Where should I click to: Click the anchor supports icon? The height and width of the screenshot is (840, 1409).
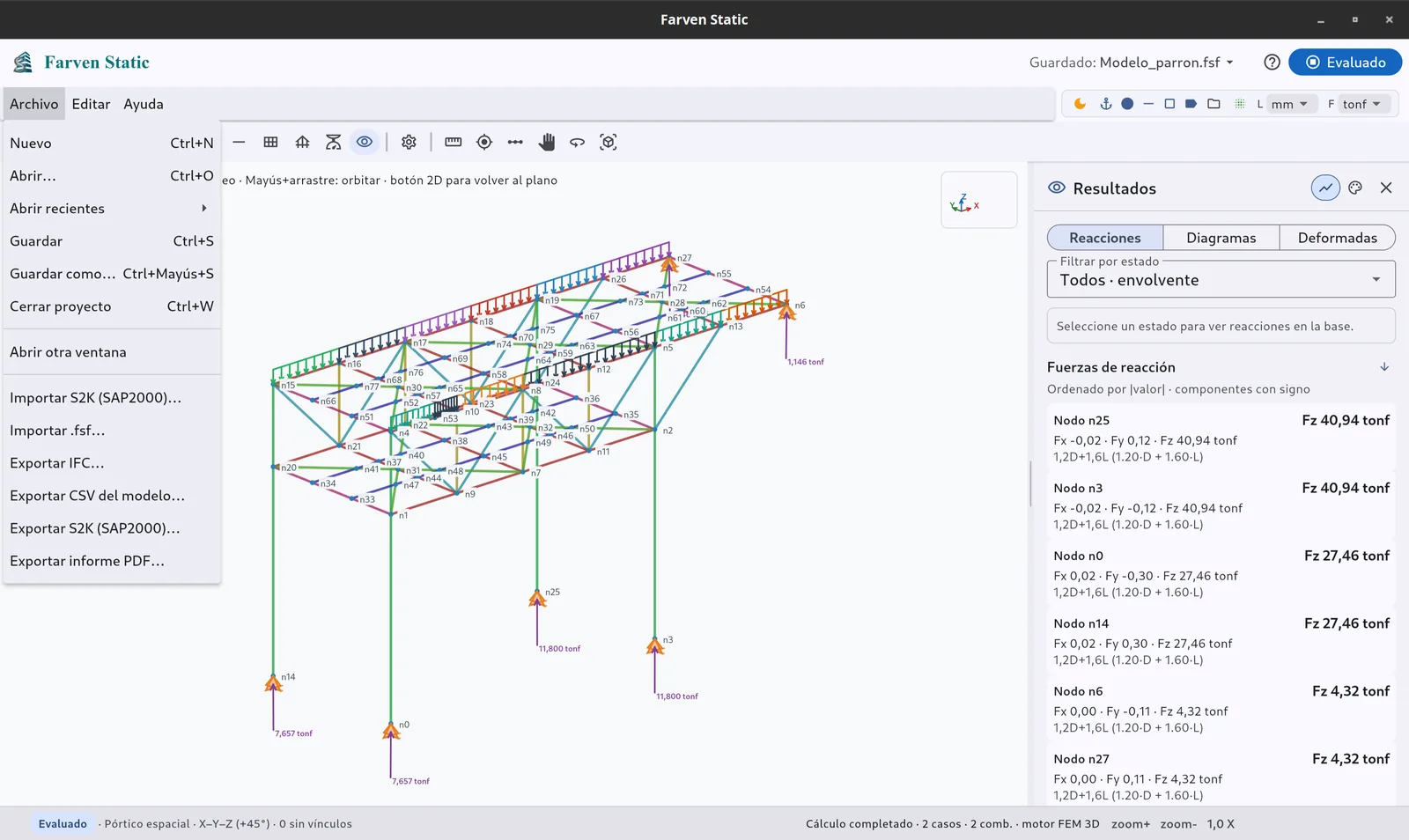point(1106,104)
